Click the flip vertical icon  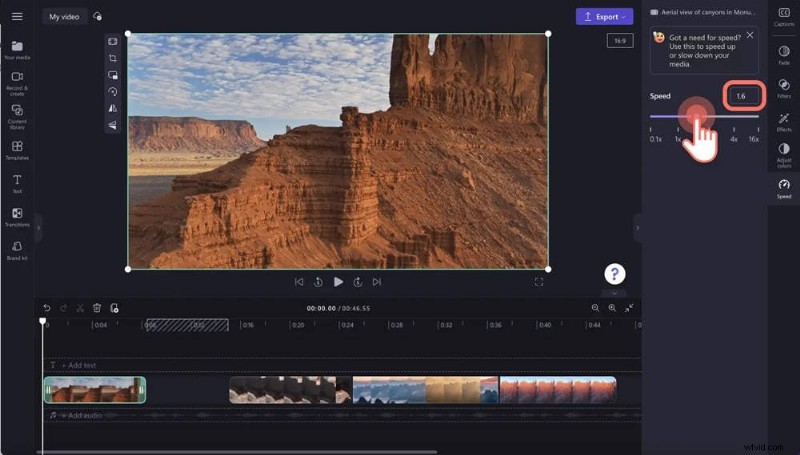coord(113,125)
